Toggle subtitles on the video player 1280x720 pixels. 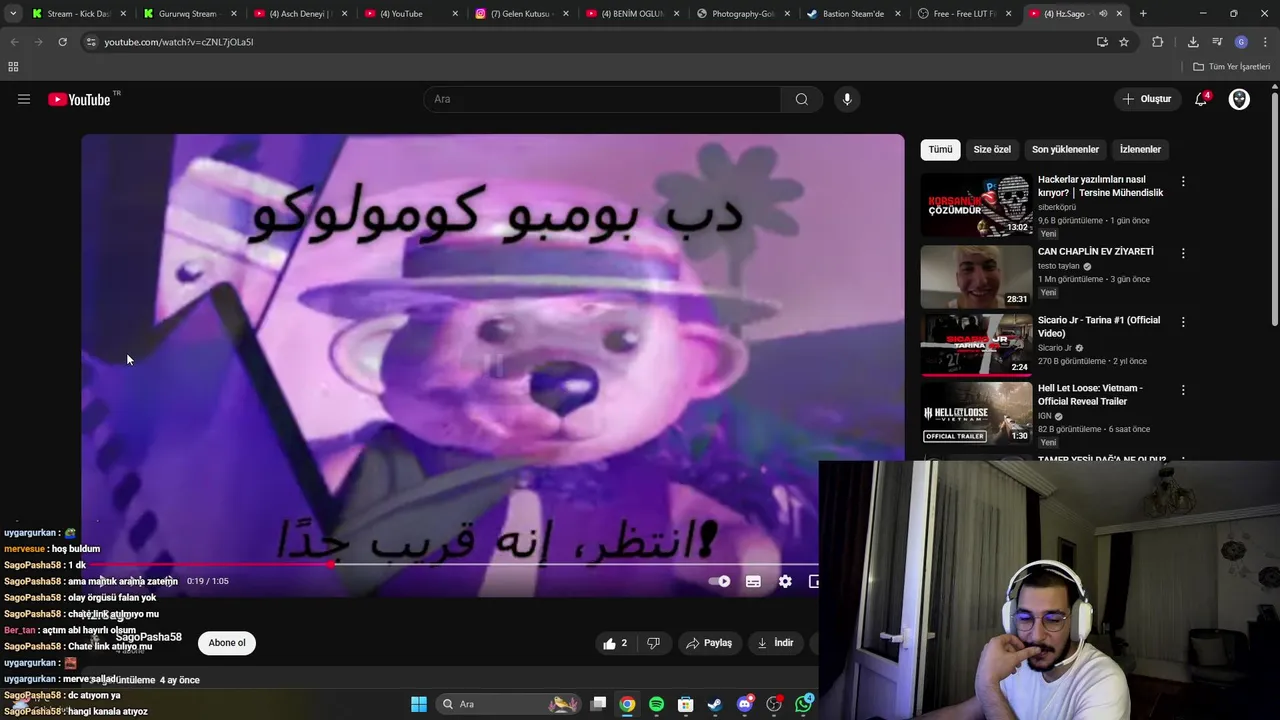point(753,581)
